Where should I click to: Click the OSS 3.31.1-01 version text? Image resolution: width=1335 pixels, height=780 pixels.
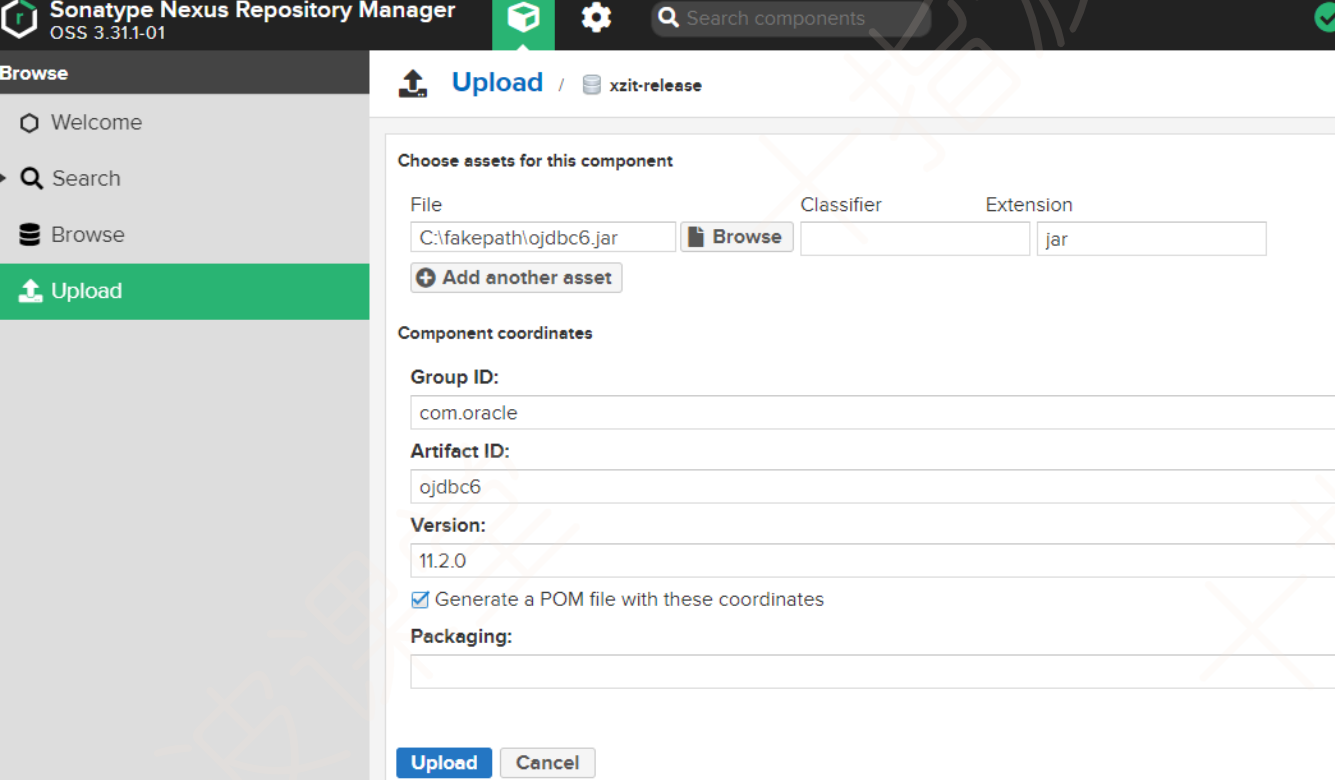click(x=107, y=33)
